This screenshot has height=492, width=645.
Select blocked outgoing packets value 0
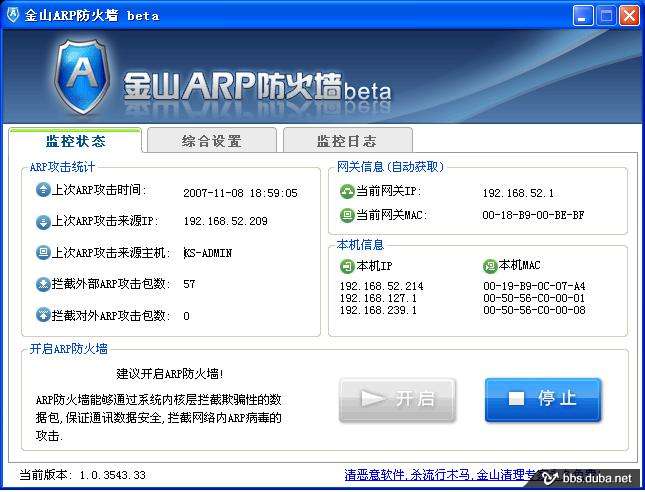(x=186, y=316)
